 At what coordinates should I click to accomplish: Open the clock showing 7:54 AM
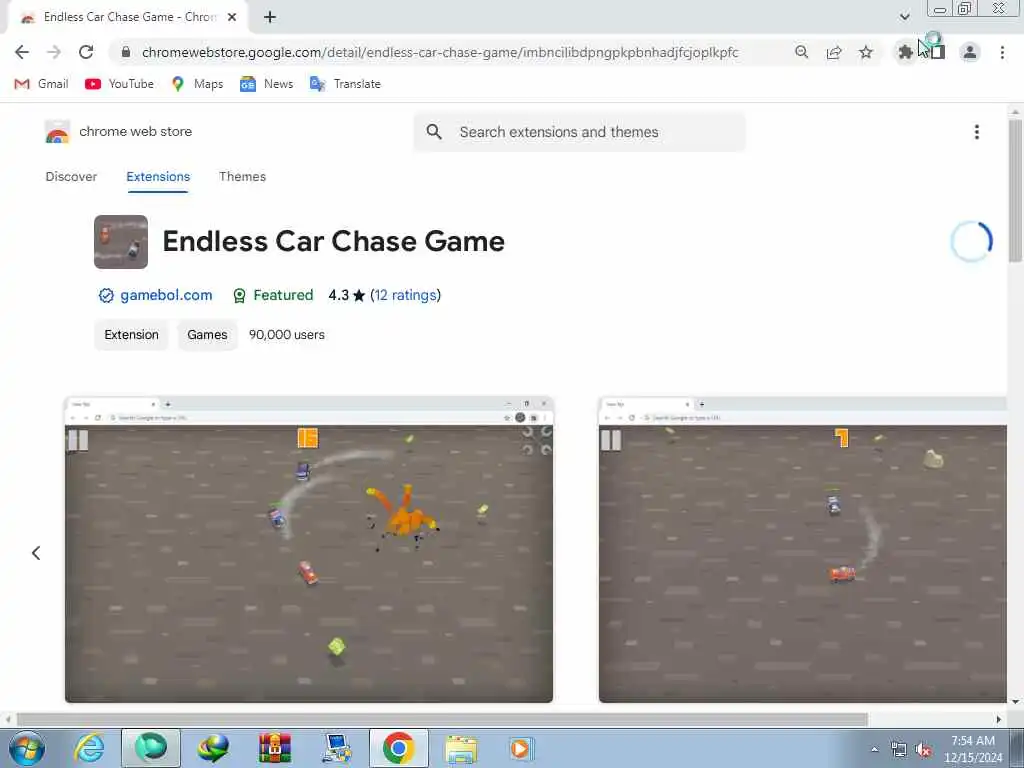(973, 748)
